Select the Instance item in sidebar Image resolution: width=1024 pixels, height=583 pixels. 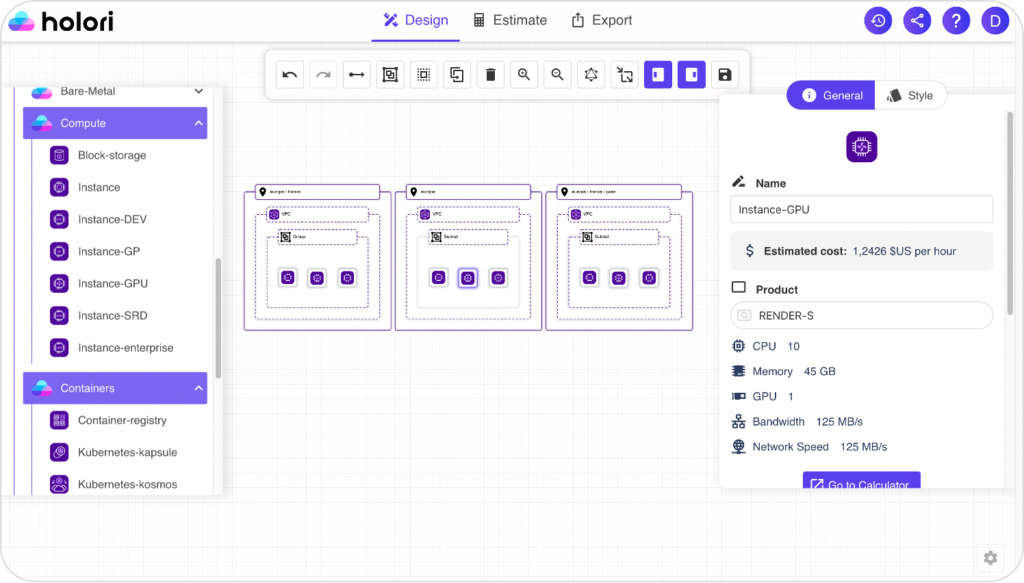pyautogui.click(x=99, y=187)
